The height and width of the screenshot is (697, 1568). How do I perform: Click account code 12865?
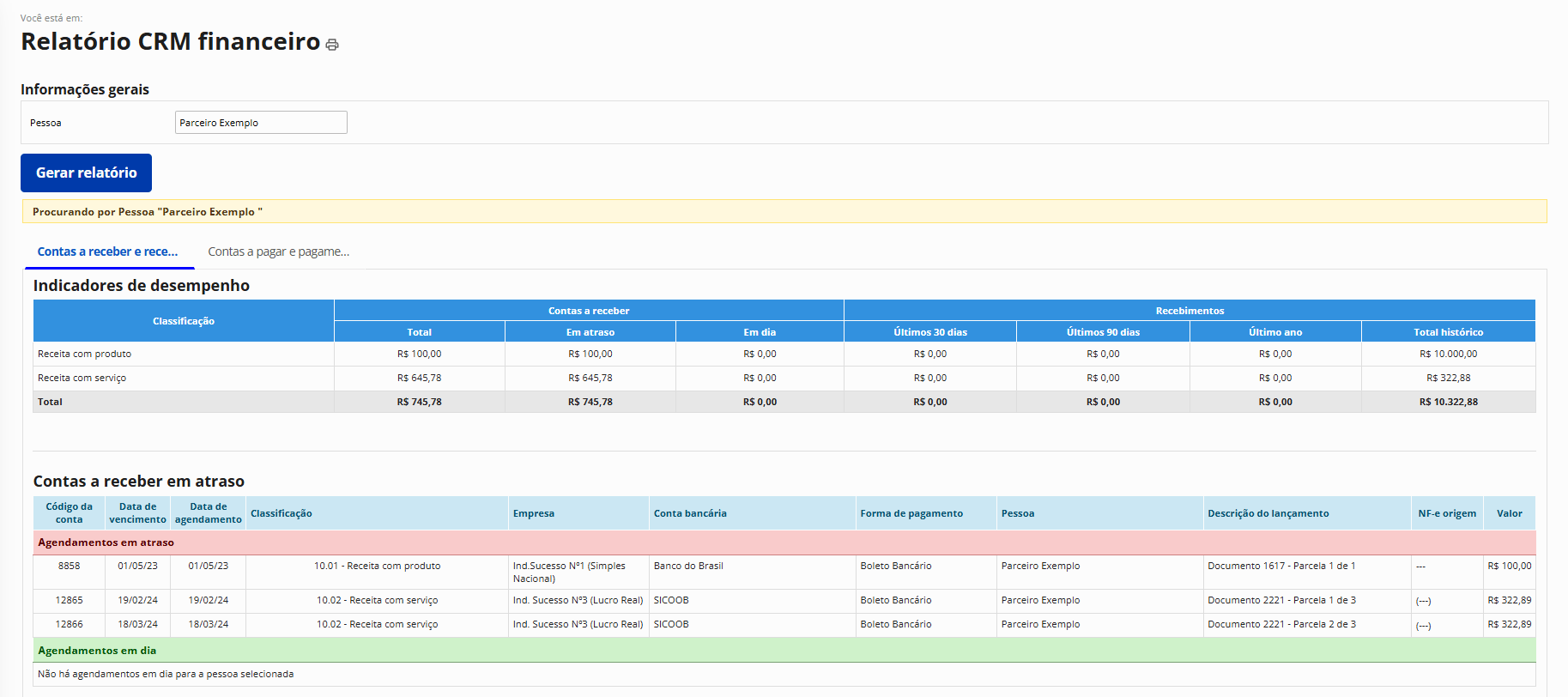(69, 600)
